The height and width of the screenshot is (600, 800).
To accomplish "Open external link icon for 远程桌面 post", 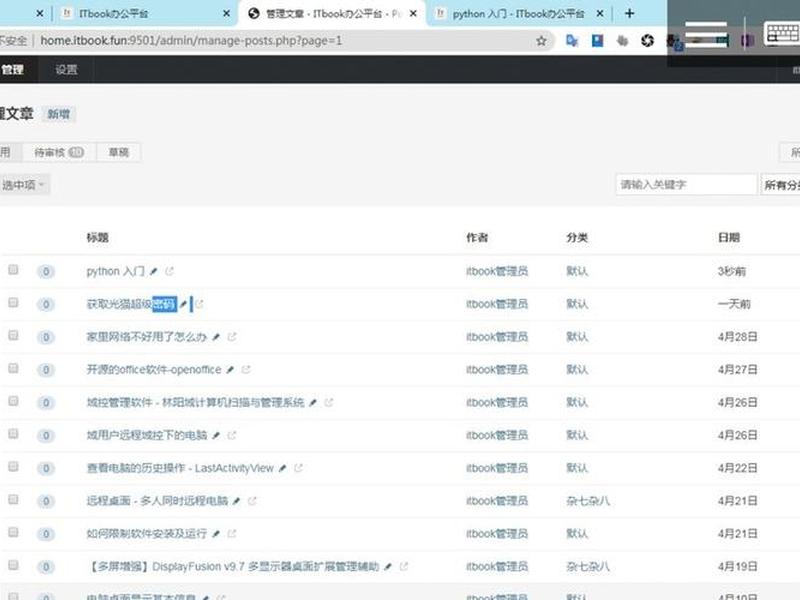I will (x=252, y=501).
